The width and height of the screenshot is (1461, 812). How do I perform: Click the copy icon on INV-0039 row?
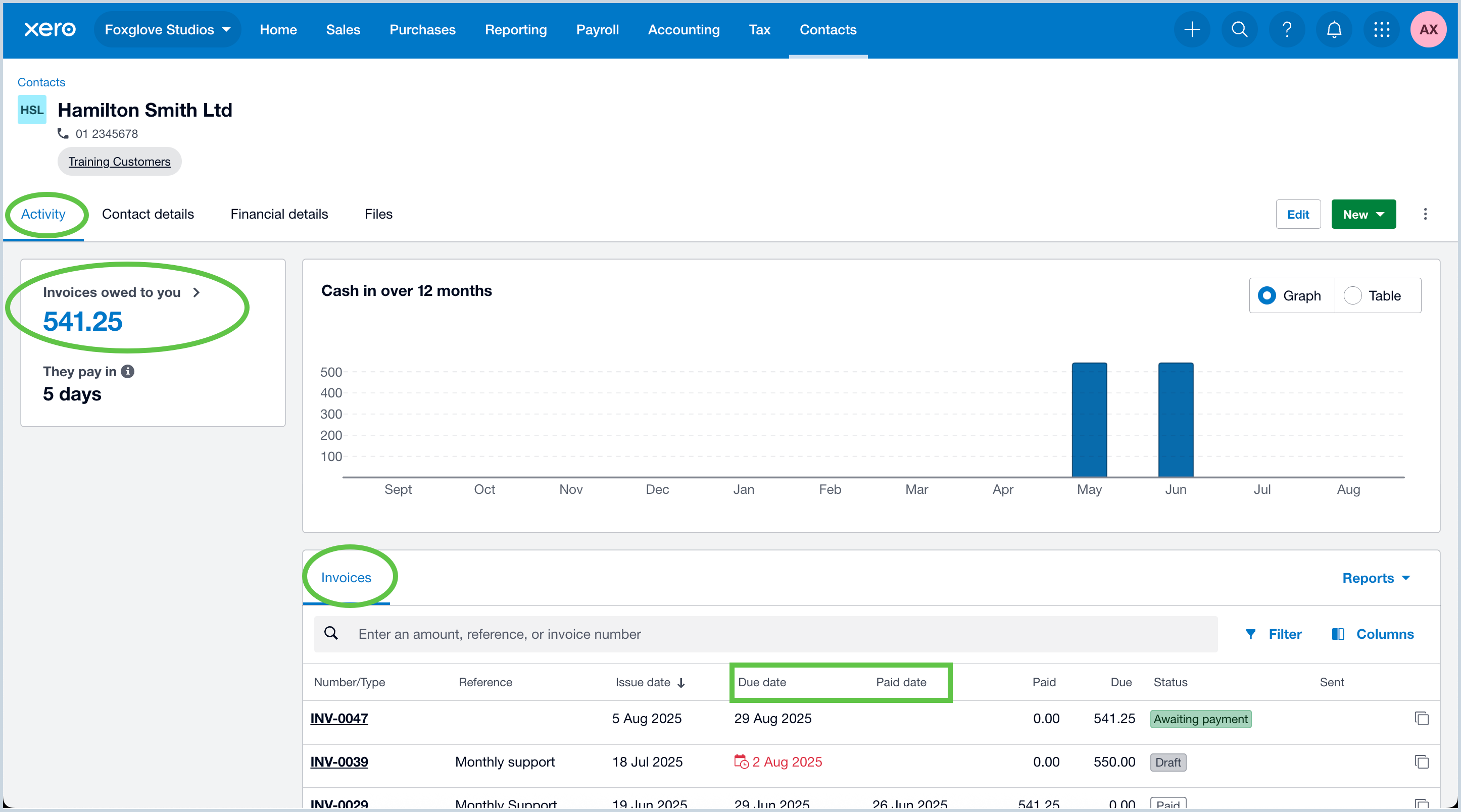(x=1421, y=762)
